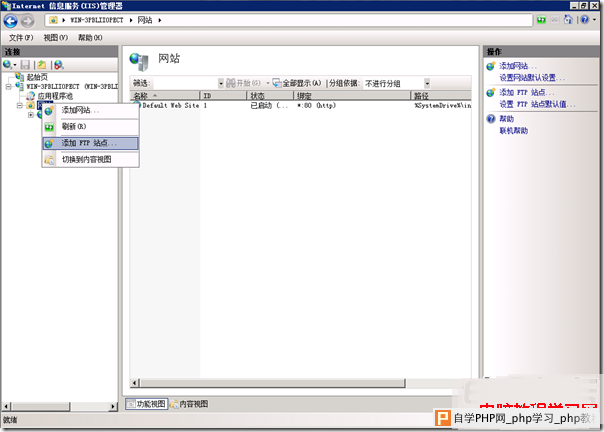Open the filter 筛选 dropdown arrow
This screenshot has width=604, height=432.
(x=221, y=83)
